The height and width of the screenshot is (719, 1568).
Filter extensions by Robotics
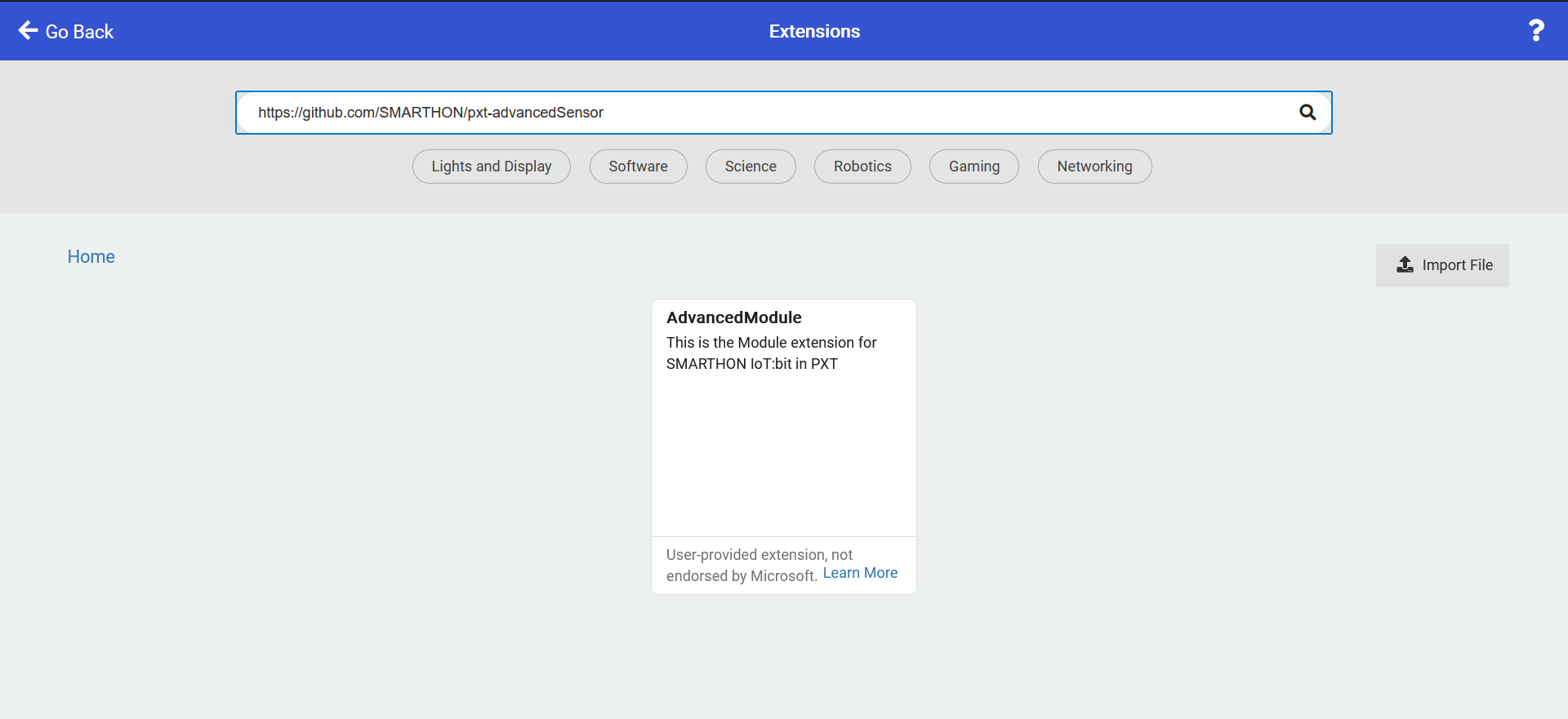coord(862,166)
